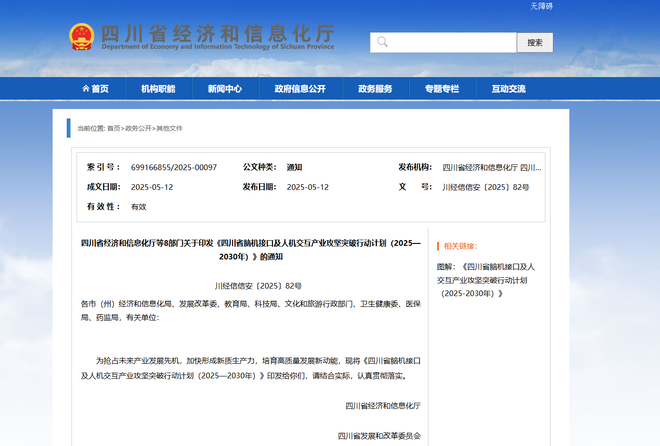The width and height of the screenshot is (660, 446).
Task: Click the 四川省经济和信息化厅 site title
Action: (x=216, y=32)
